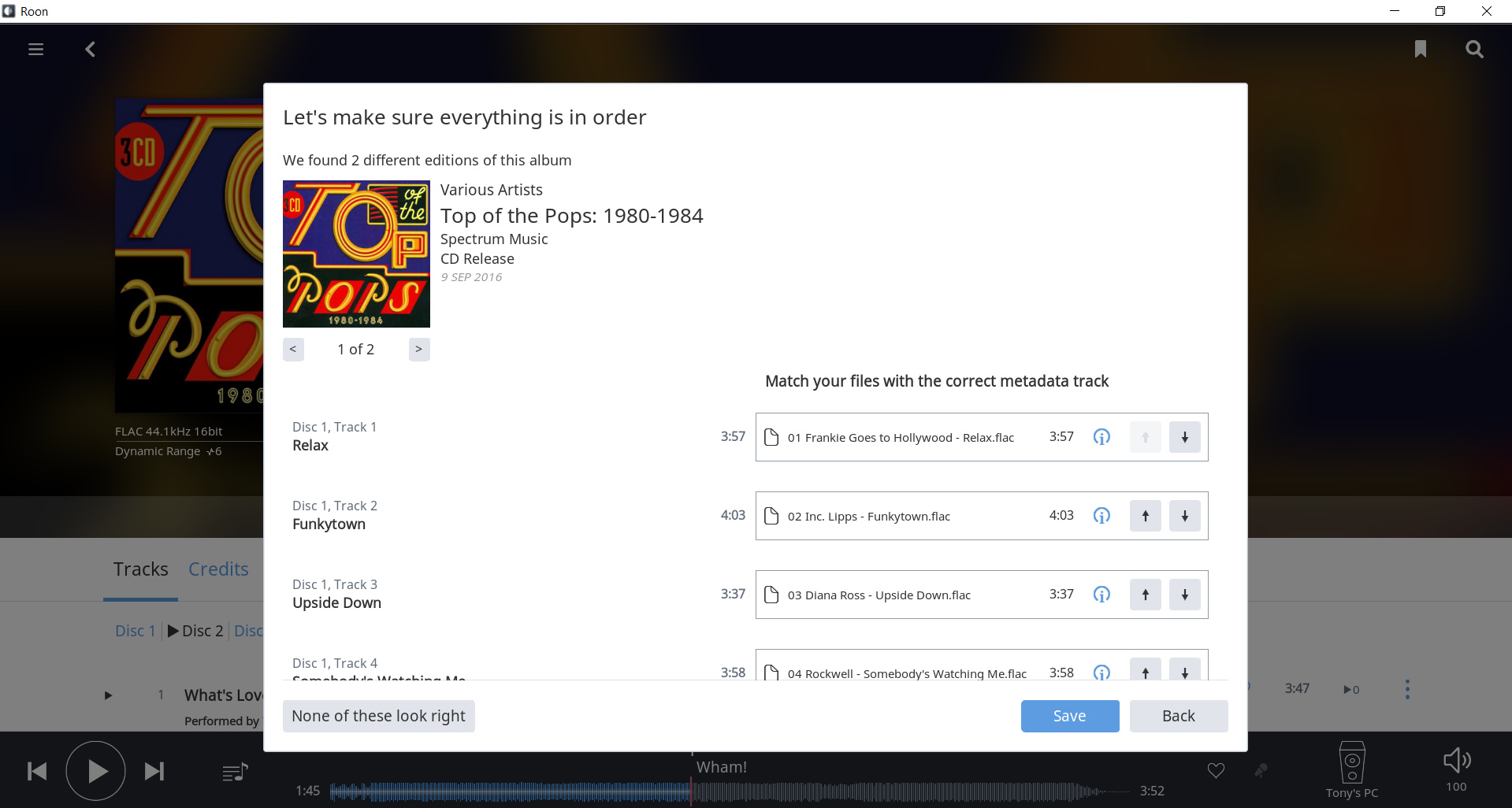Click the Dynamic Range info
The width and height of the screenshot is (1512, 808).
[x=168, y=451]
